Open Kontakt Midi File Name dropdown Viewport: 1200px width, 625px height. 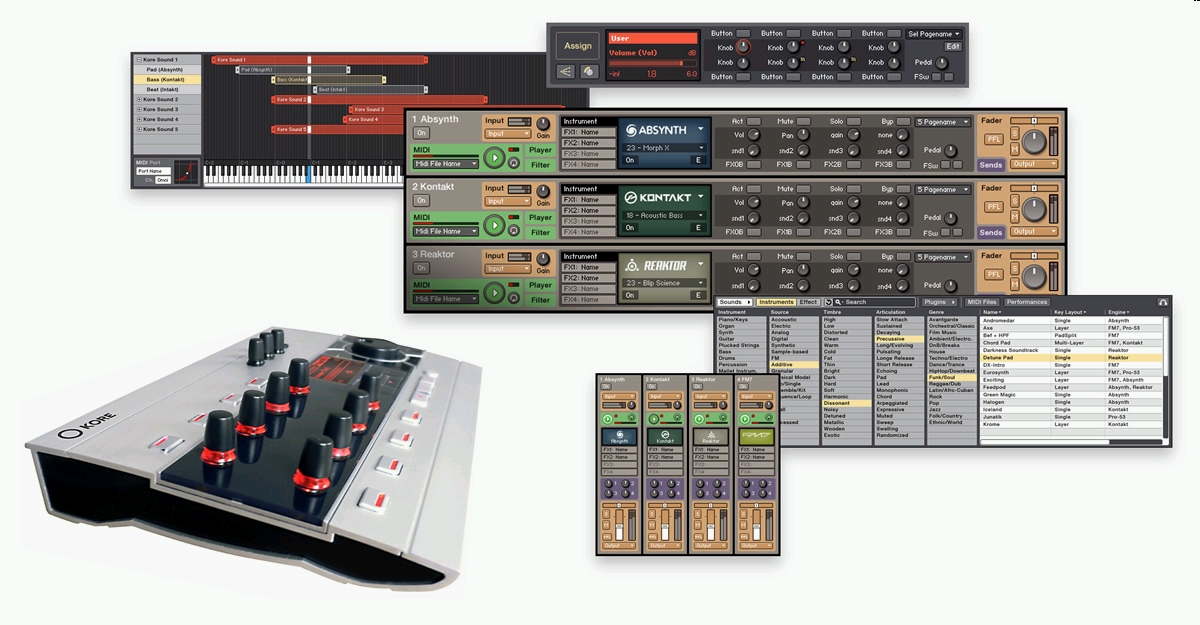(446, 231)
